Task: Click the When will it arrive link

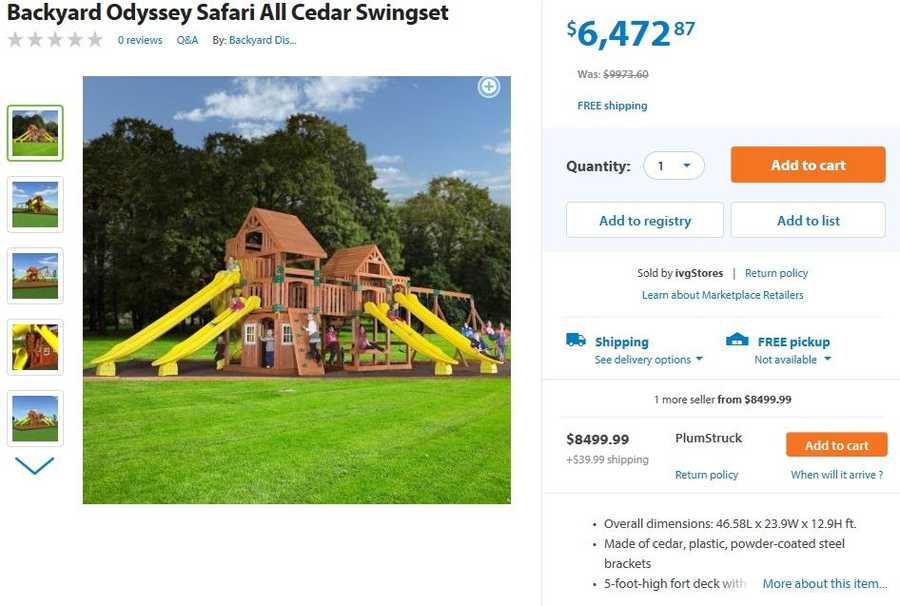Action: pos(836,475)
